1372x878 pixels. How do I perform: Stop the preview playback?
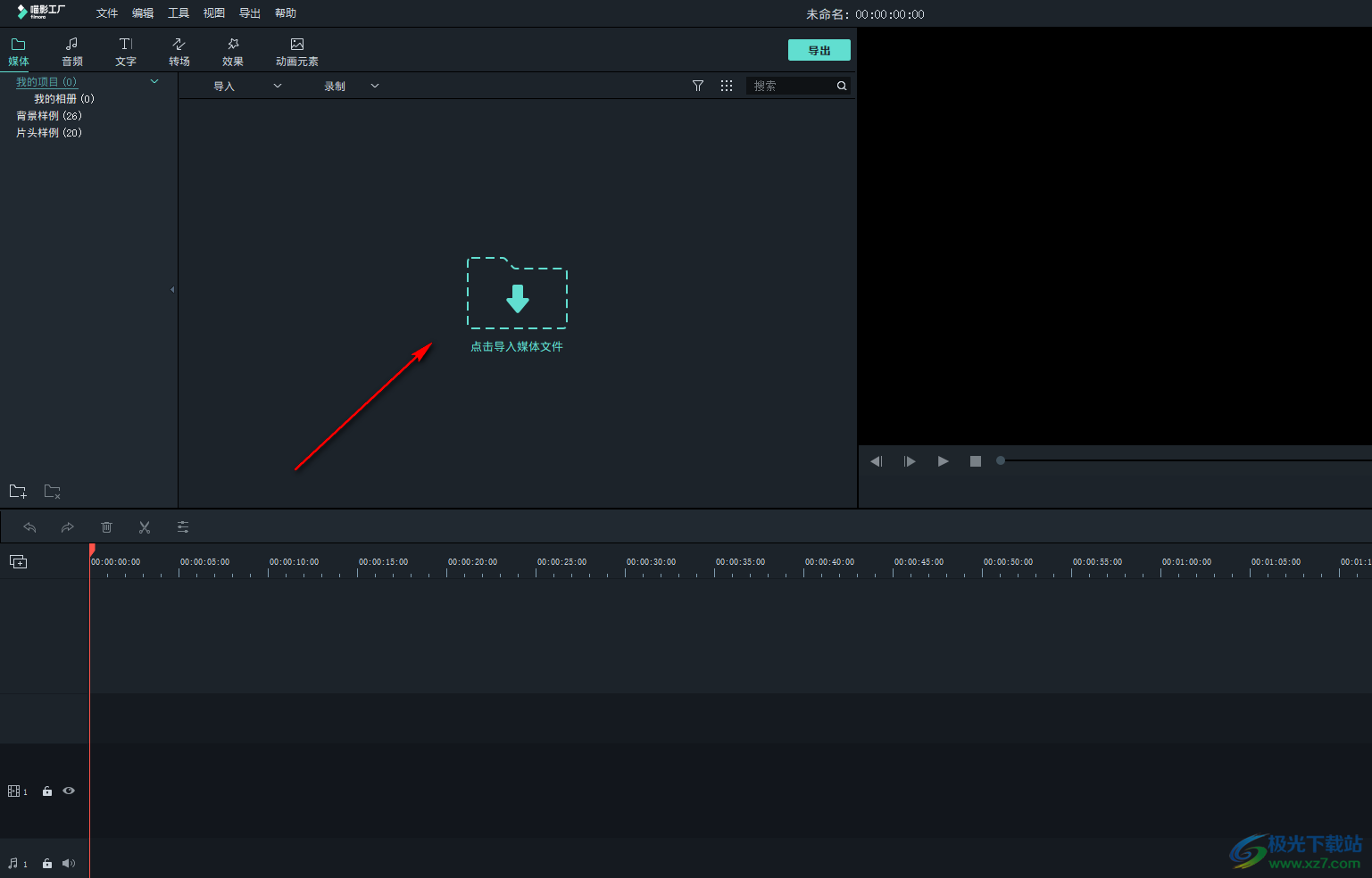(x=976, y=461)
